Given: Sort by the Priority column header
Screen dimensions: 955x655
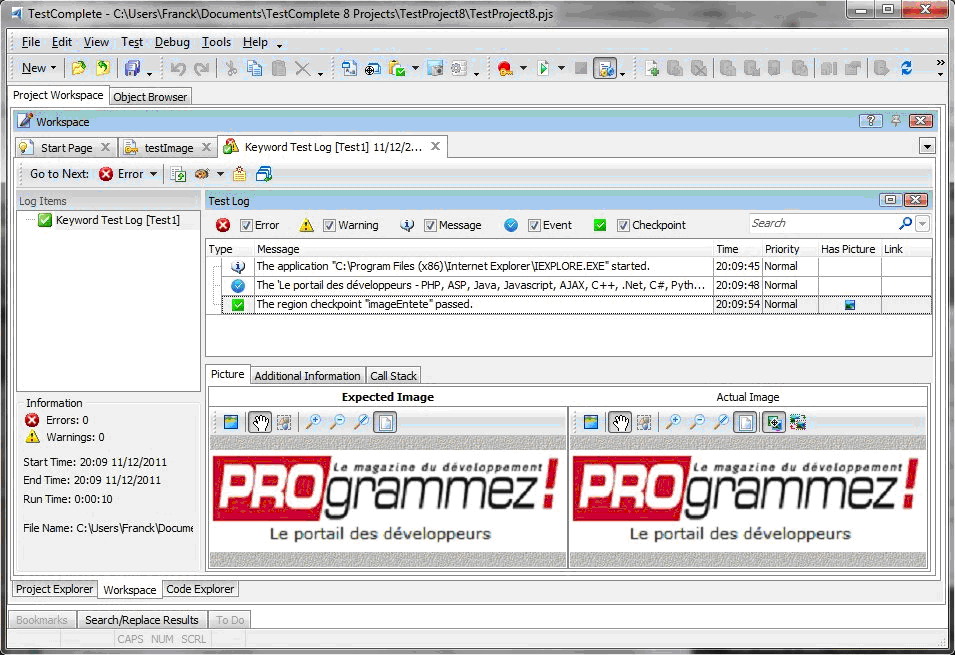Looking at the screenshot, I should click(790, 249).
